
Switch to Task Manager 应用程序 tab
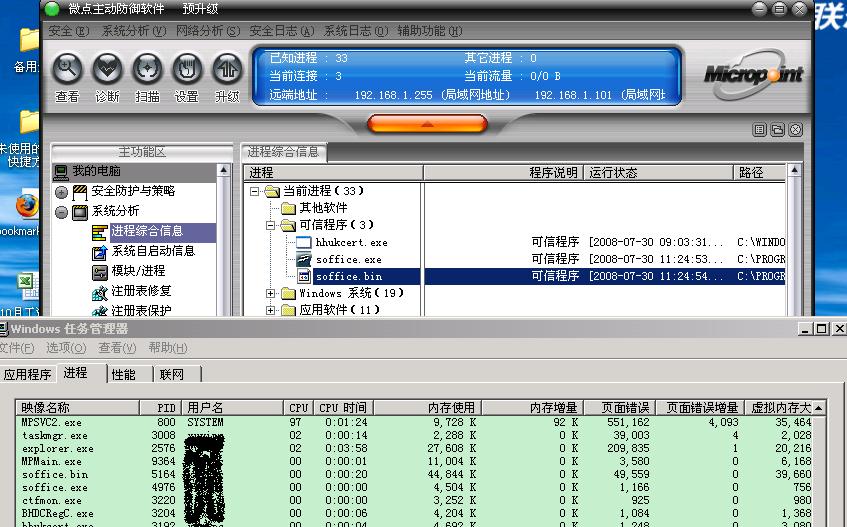pyautogui.click(x=27, y=375)
